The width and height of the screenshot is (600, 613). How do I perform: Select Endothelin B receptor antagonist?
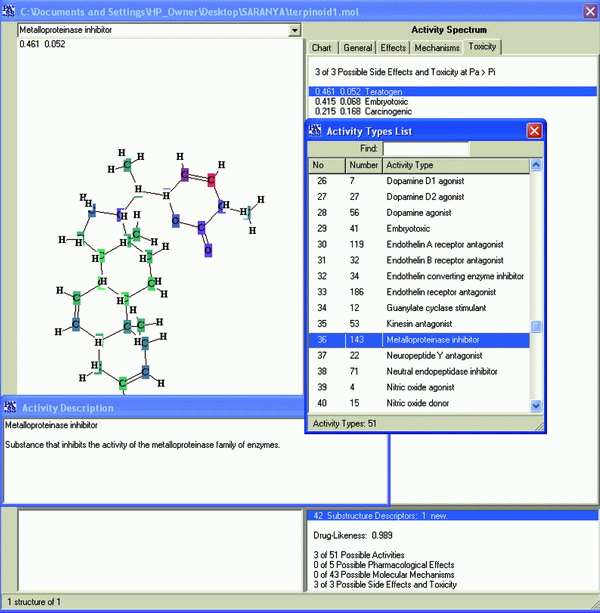pyautogui.click(x=419, y=260)
